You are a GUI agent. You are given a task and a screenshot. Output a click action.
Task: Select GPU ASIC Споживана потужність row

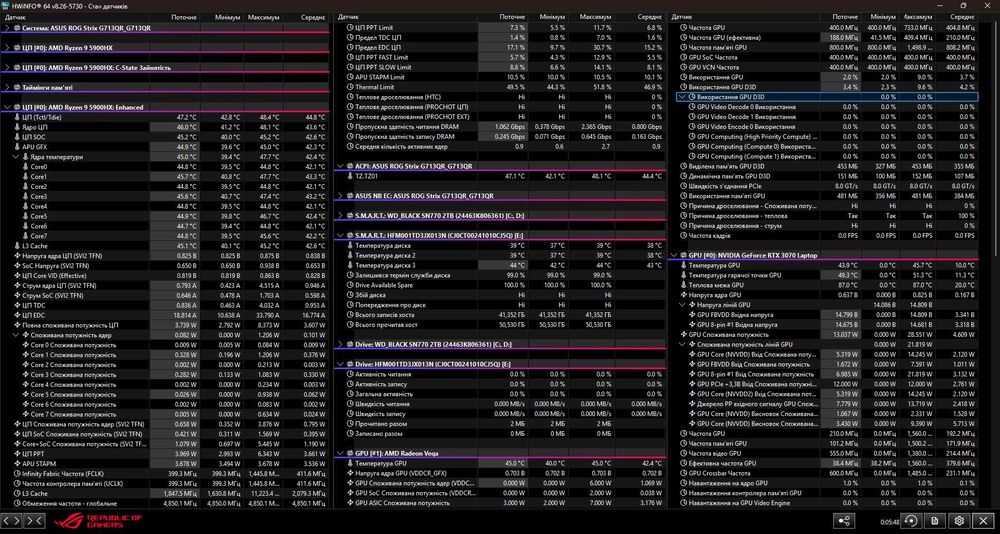(x=500, y=503)
